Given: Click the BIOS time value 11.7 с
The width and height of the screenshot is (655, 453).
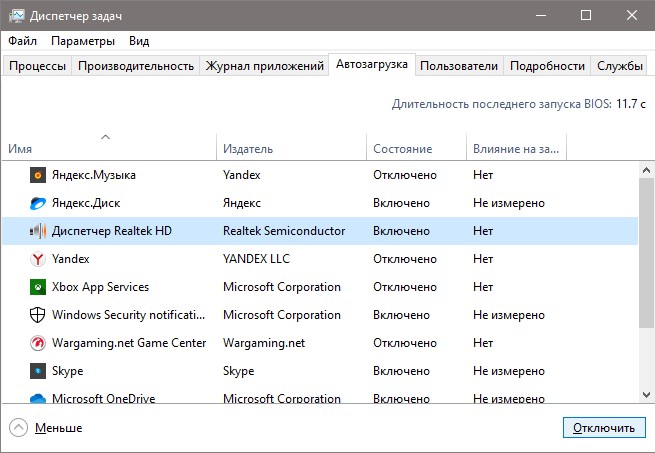Looking at the screenshot, I should click(x=631, y=104).
